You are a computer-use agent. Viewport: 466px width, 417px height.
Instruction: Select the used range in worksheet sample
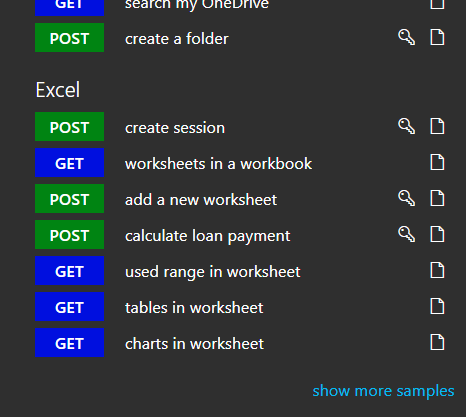point(213,272)
